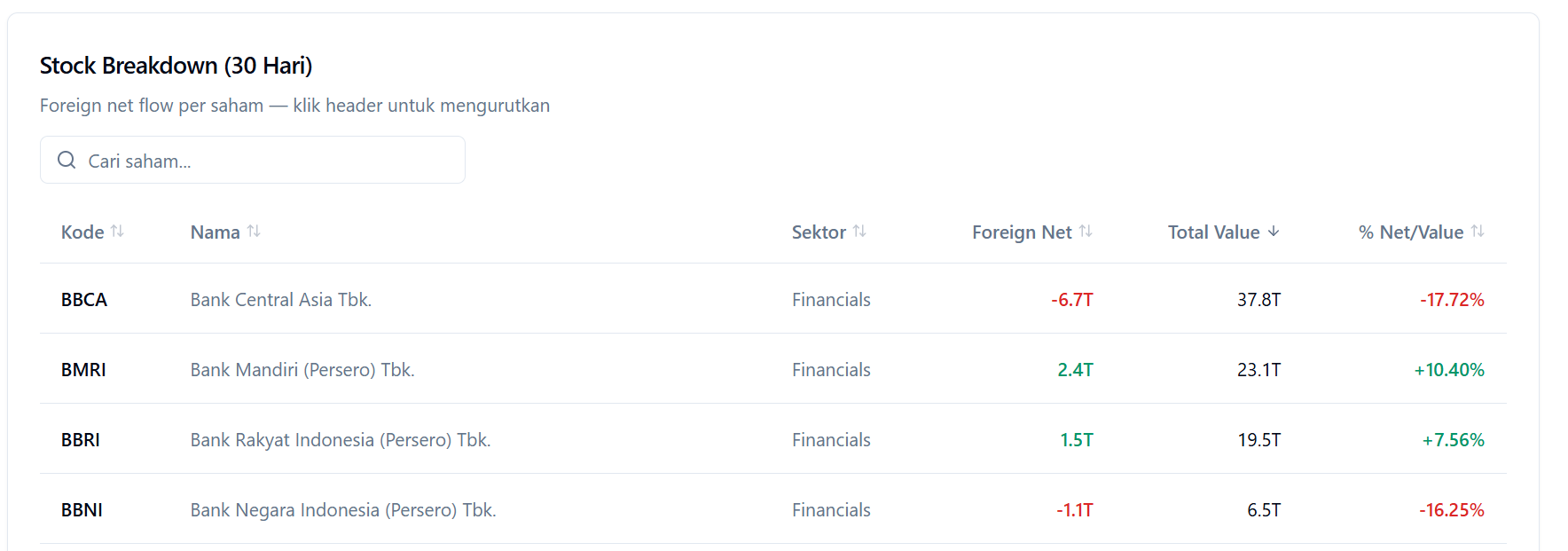Click the % Net/Value sort icon
This screenshot has width=1568, height=551.
pos(1478,232)
